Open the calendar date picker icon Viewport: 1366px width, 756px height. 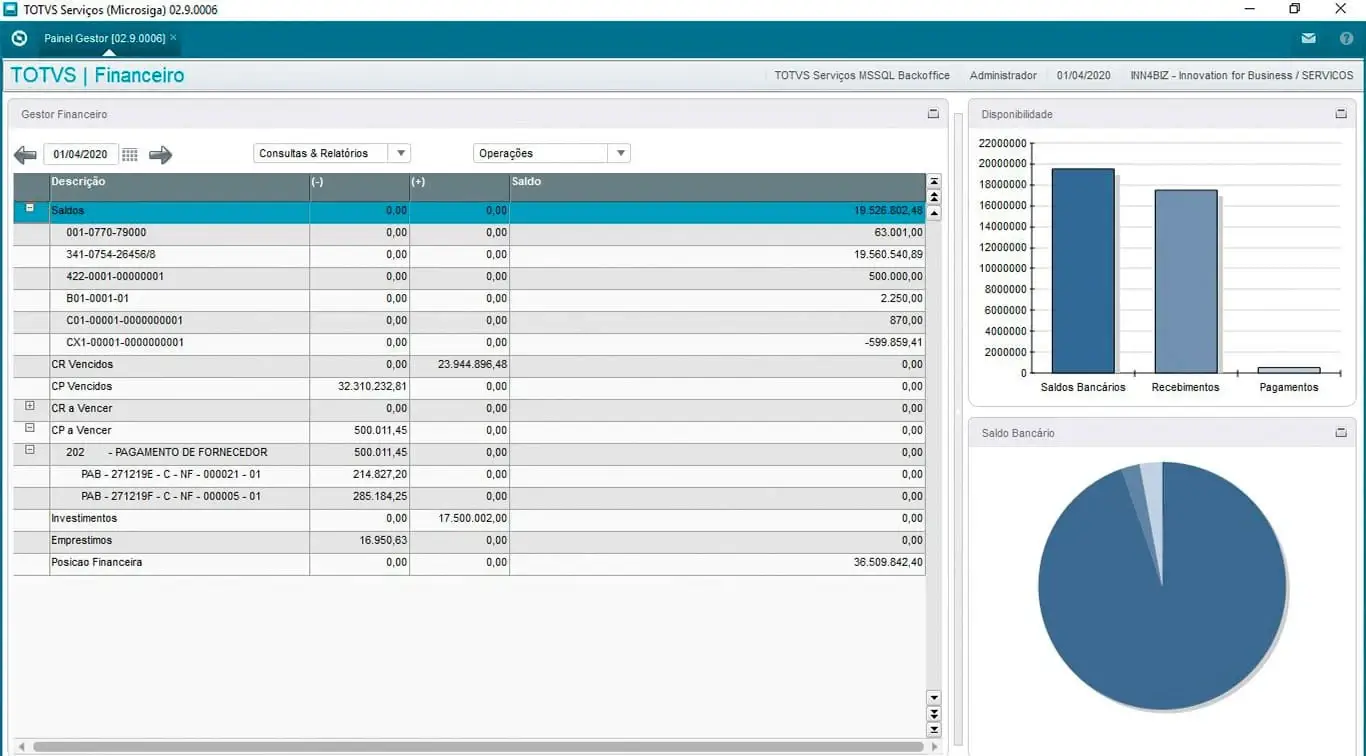point(130,155)
